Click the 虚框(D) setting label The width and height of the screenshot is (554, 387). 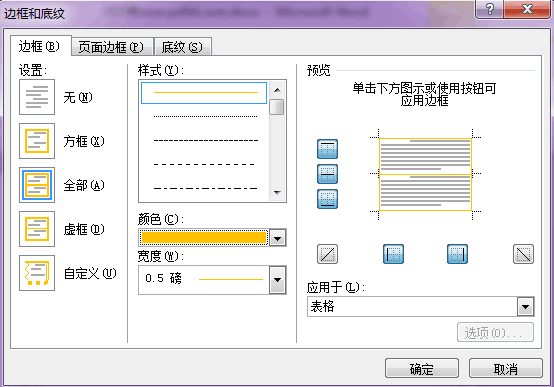[x=84, y=229]
